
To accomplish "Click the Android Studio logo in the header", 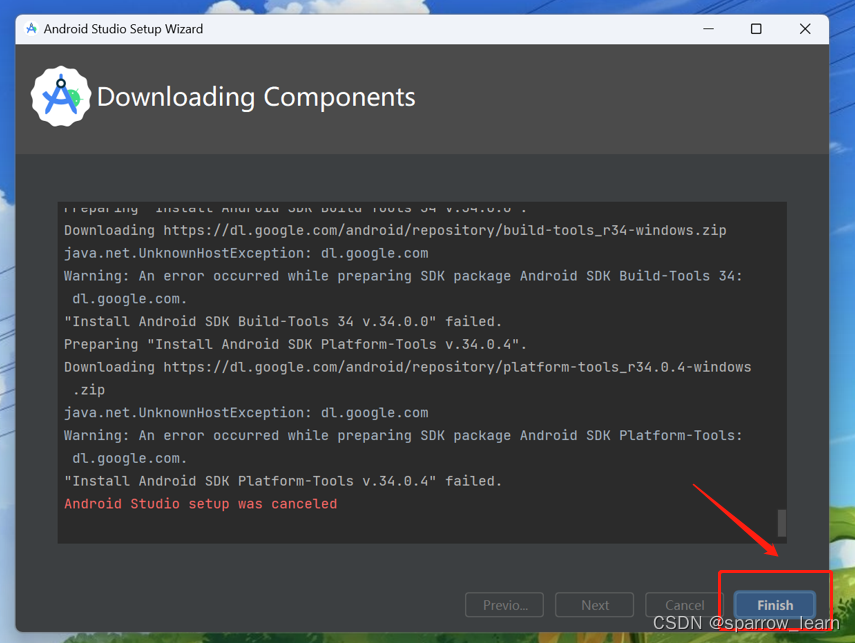I will [61, 97].
